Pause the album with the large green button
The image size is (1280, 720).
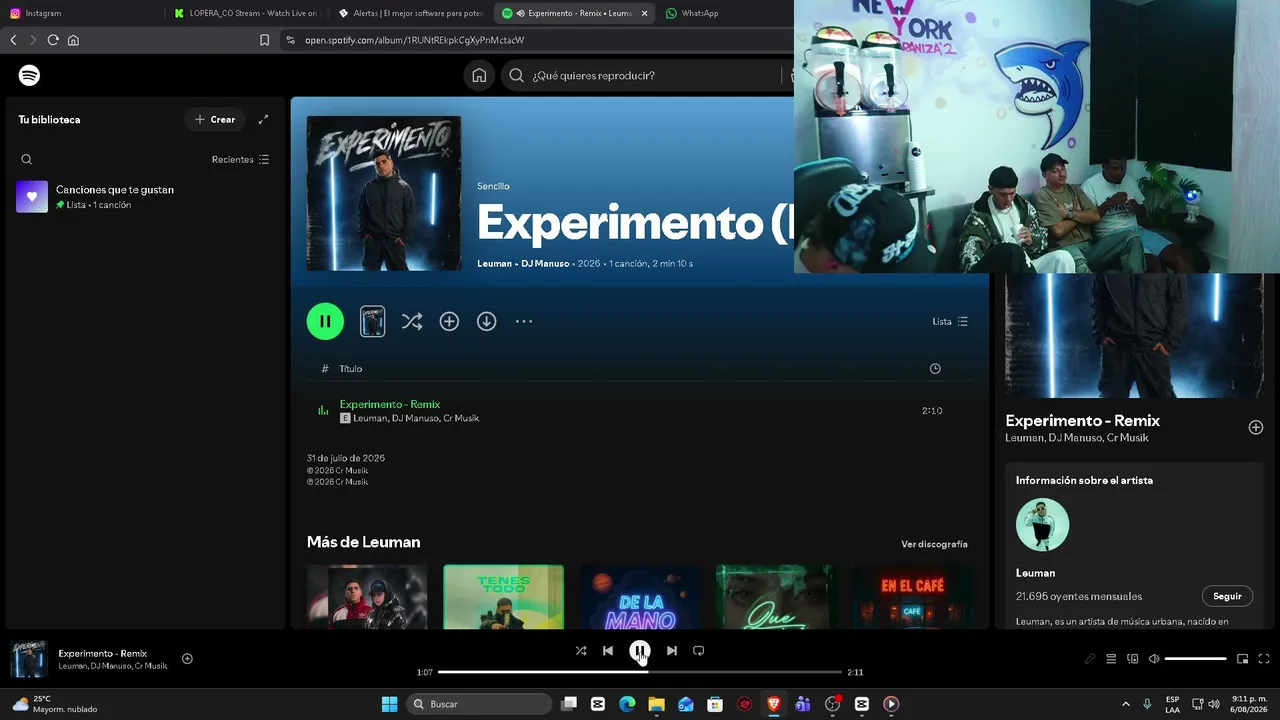coord(325,321)
